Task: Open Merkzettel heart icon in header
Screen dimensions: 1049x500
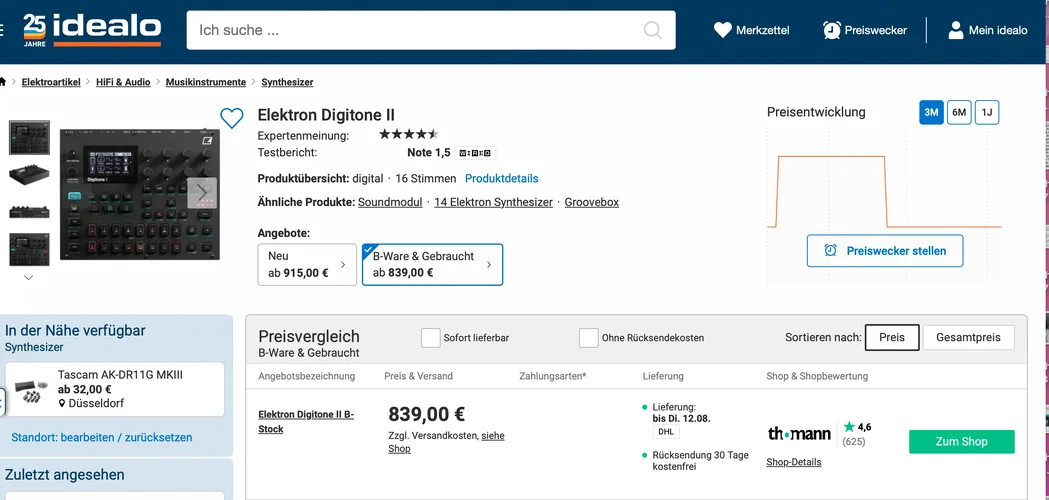Action: coord(722,30)
